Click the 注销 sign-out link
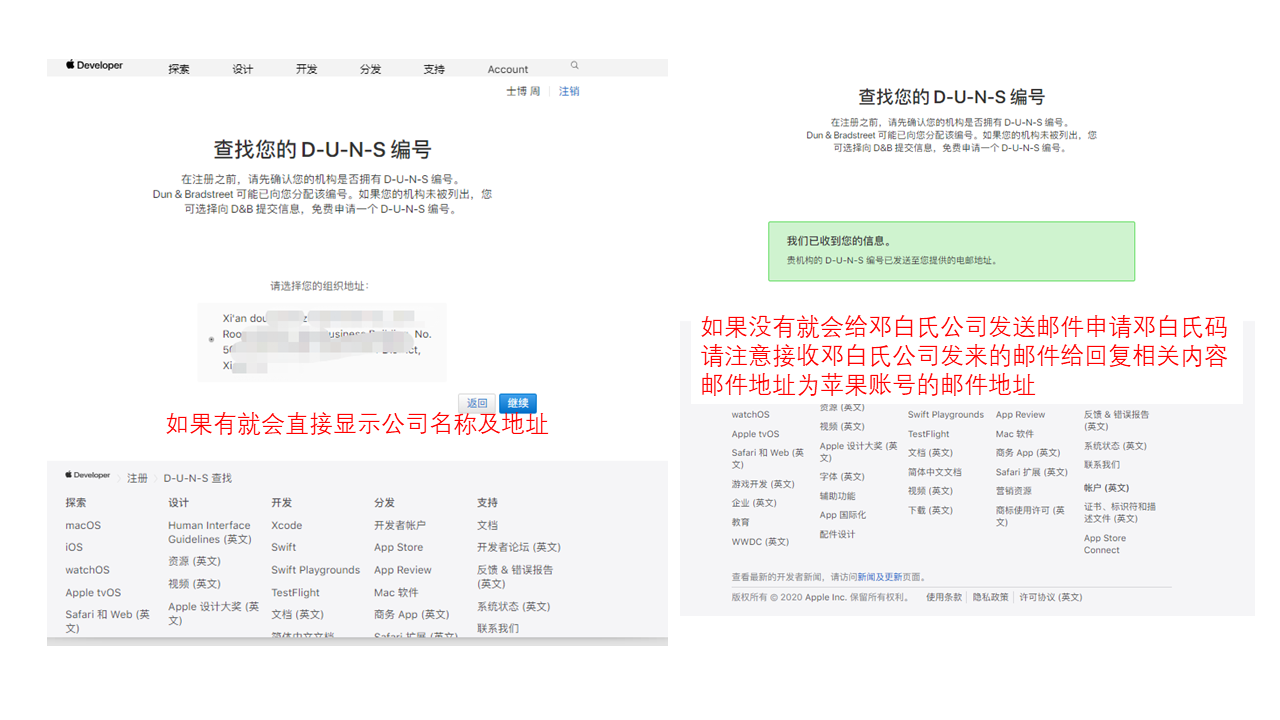Image resolution: width=1280 pixels, height=720 pixels. (x=569, y=91)
